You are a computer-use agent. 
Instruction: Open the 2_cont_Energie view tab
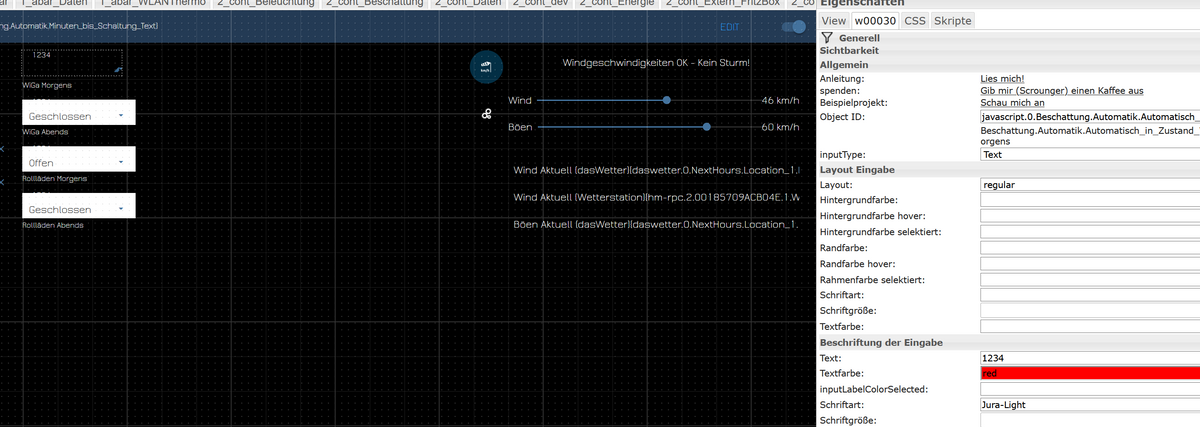(x=615, y=4)
